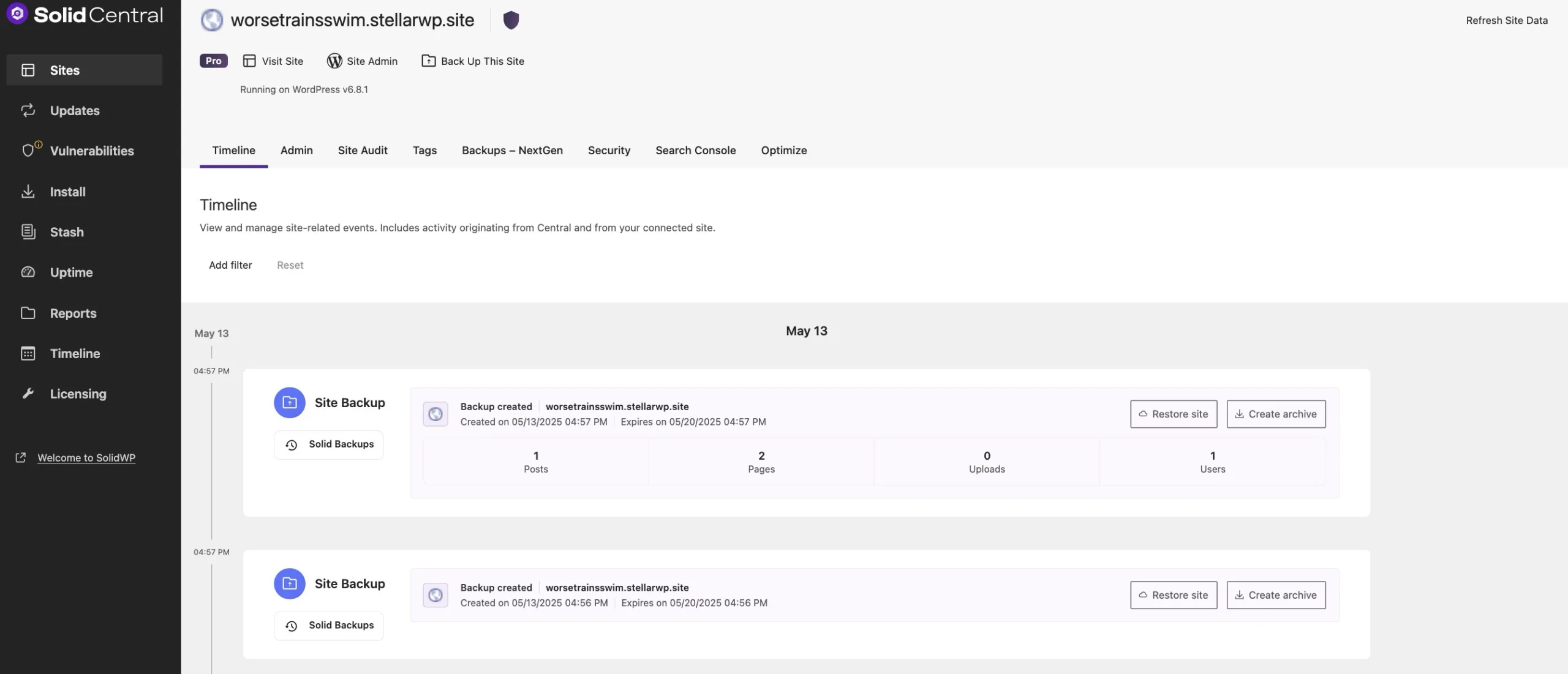Restore the site from the 04:57 PM backup
This screenshot has height=674, width=1568.
tap(1172, 414)
